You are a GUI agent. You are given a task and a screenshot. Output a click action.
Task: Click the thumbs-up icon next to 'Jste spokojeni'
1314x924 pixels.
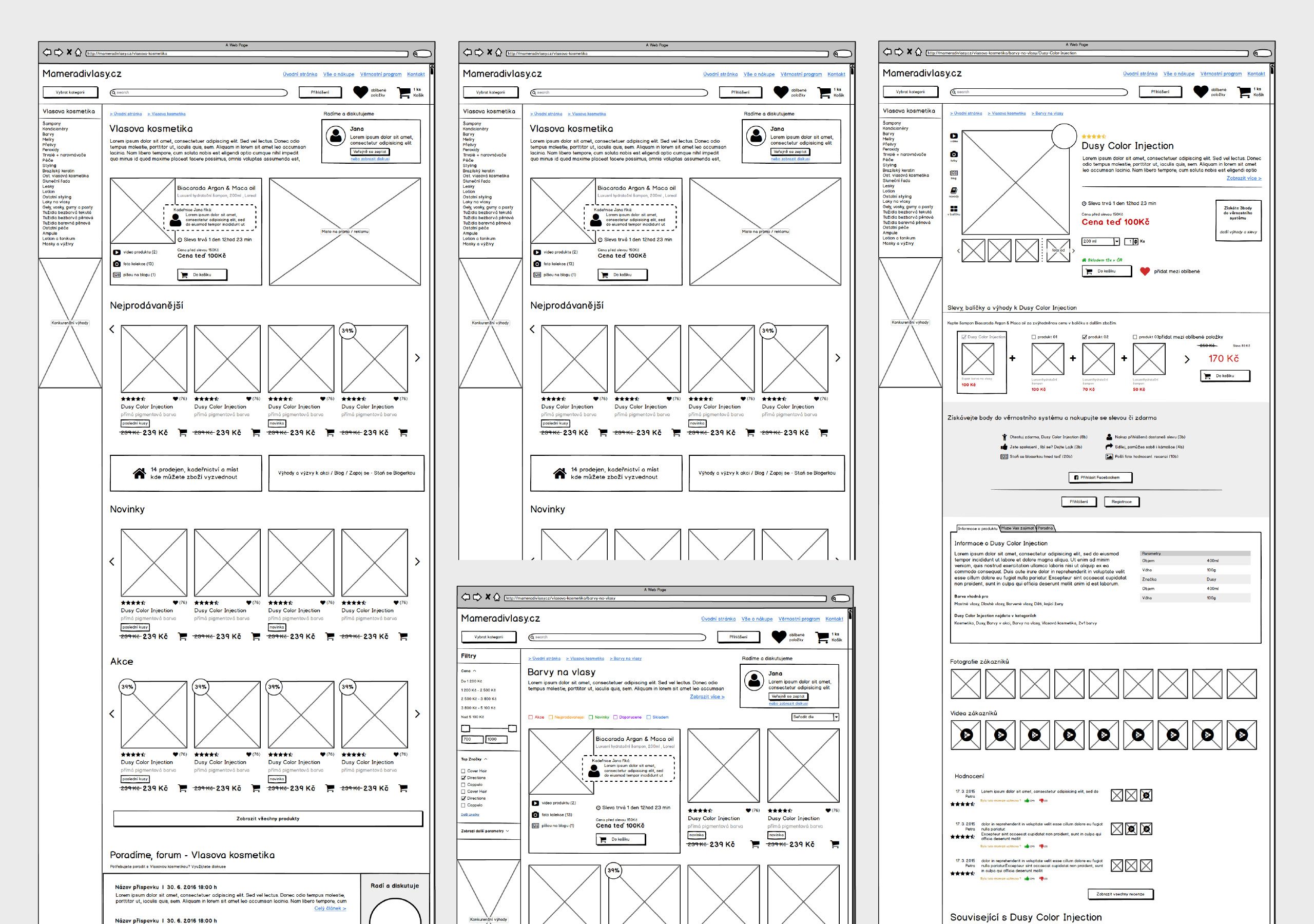[1004, 447]
